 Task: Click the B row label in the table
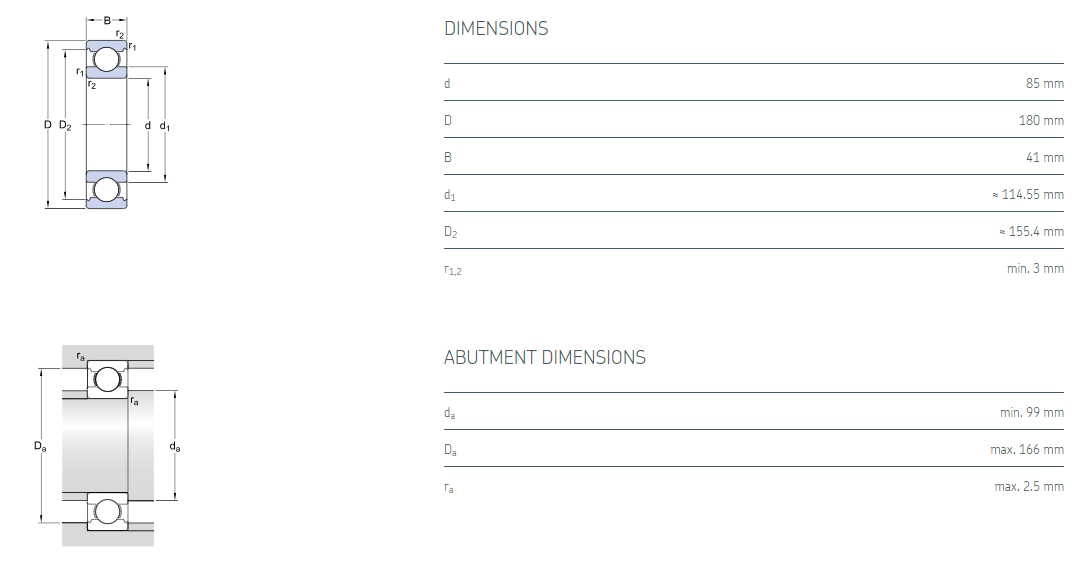(448, 157)
